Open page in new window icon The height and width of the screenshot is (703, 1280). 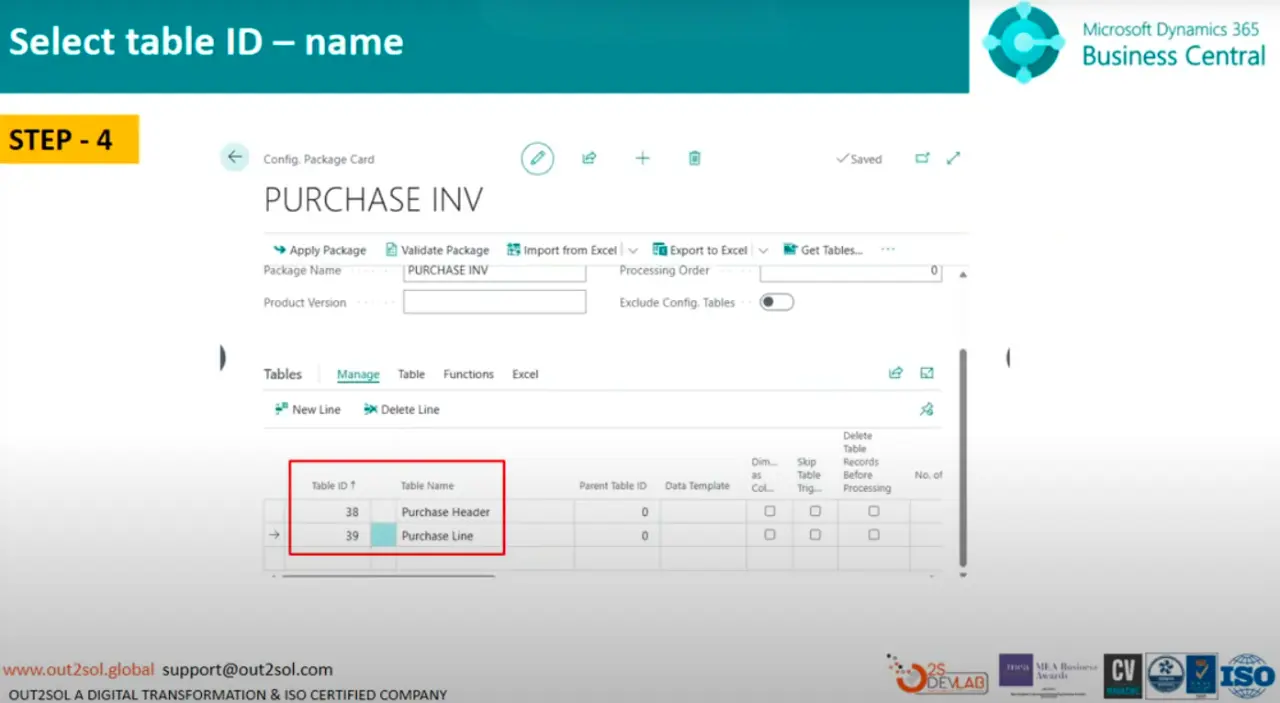[922, 158]
